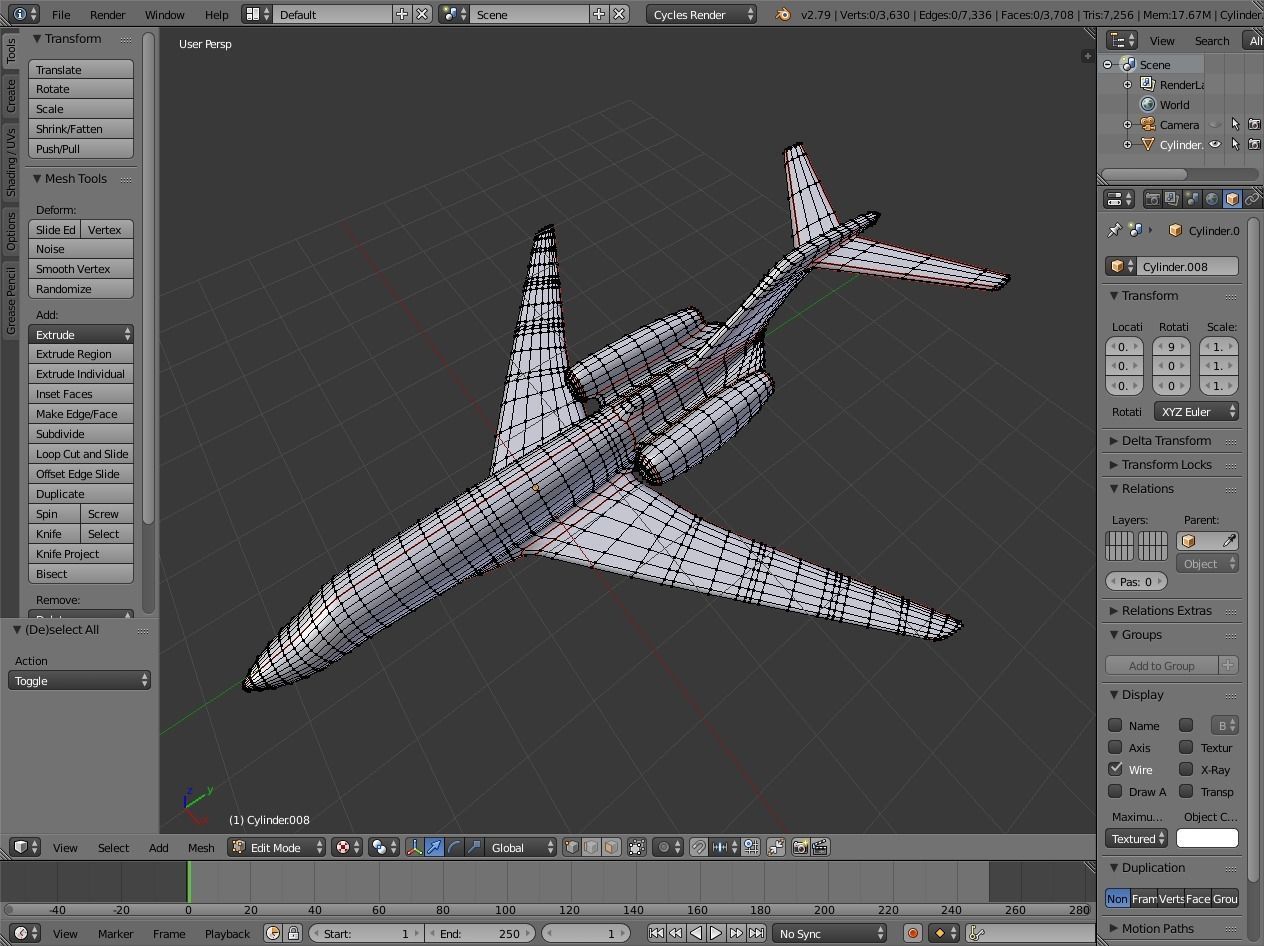This screenshot has height=946, width=1264.
Task: Switch to face select mode
Action: 611,847
